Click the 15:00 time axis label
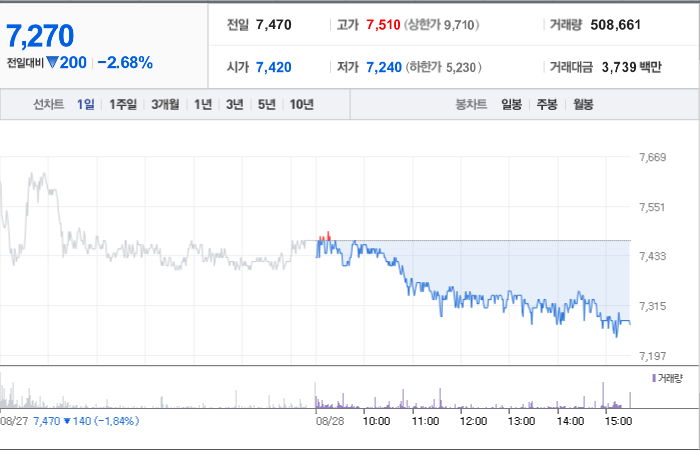Screen dimensions: 700x450 pos(618,421)
